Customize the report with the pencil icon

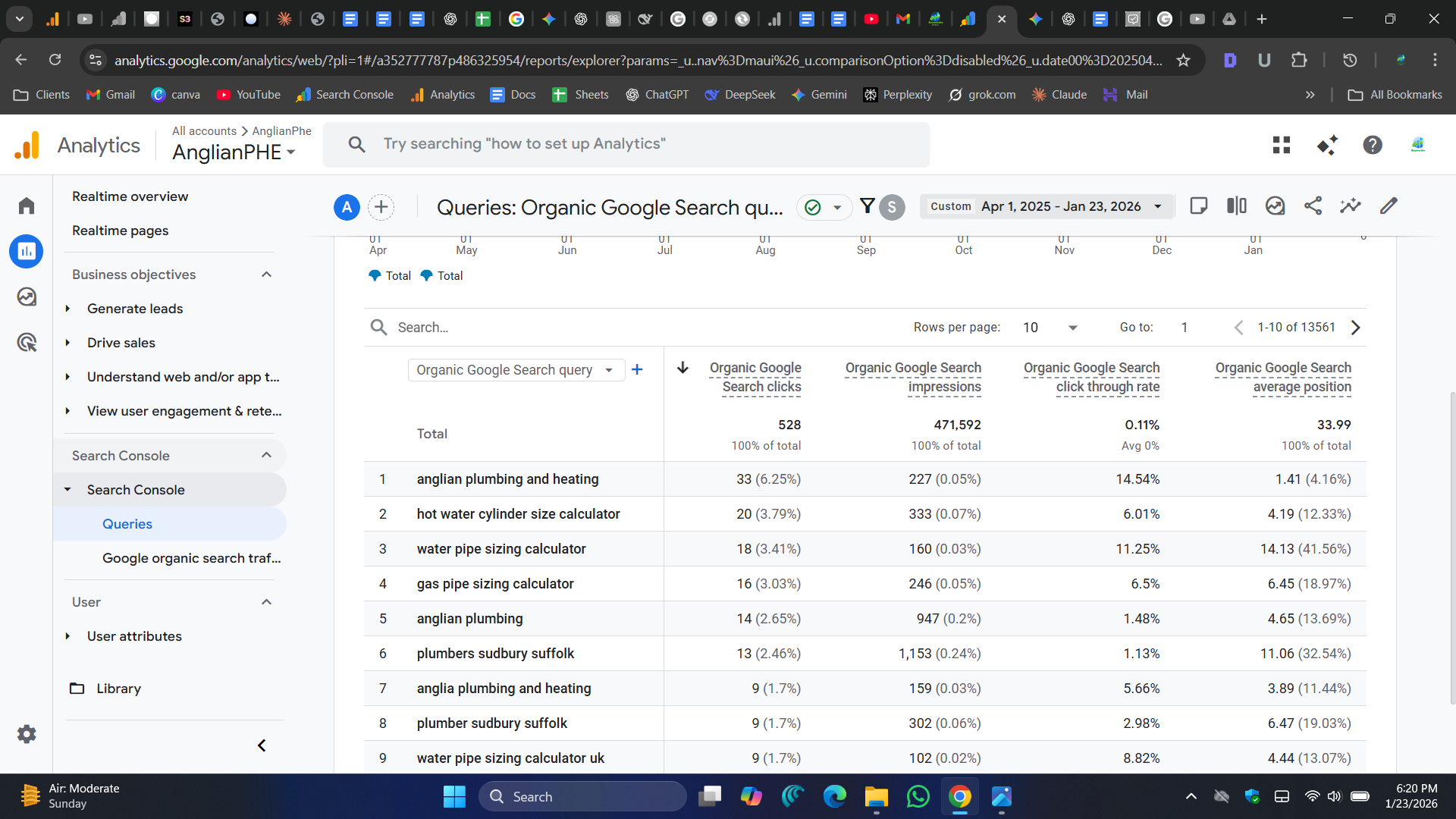point(1389,206)
